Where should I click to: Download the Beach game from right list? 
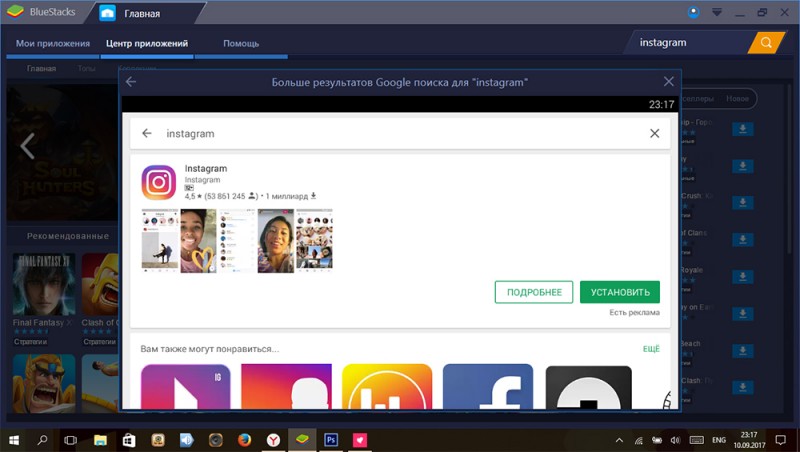(742, 350)
